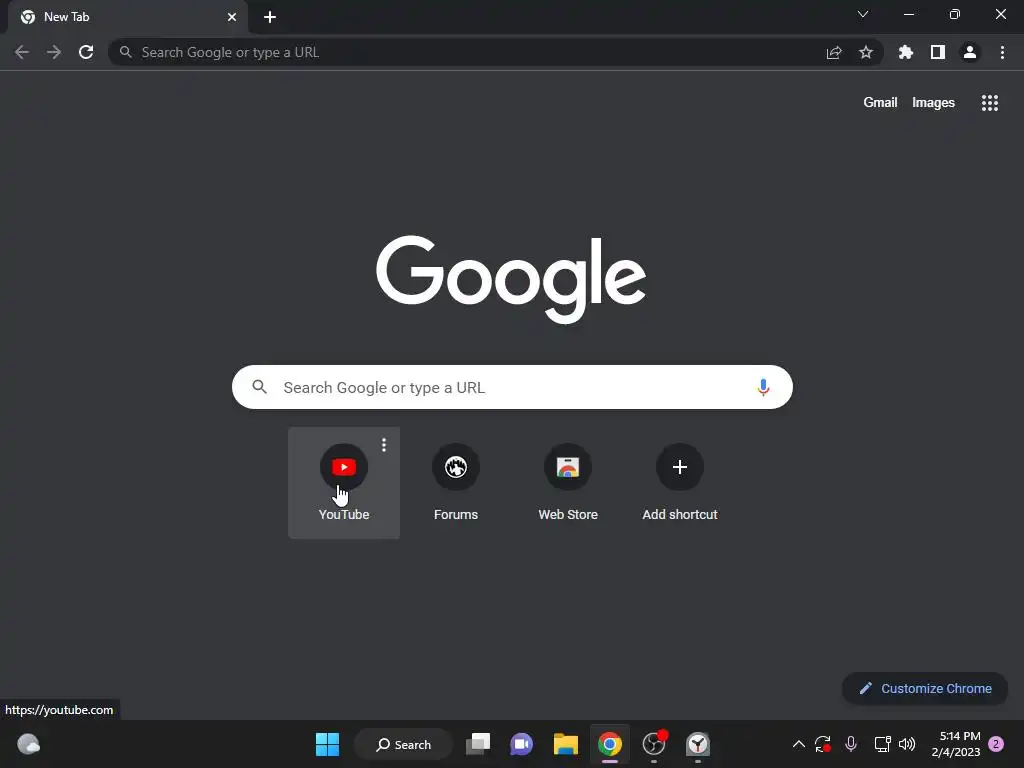Open the Google apps grid
Image resolution: width=1024 pixels, height=768 pixels.
[989, 103]
